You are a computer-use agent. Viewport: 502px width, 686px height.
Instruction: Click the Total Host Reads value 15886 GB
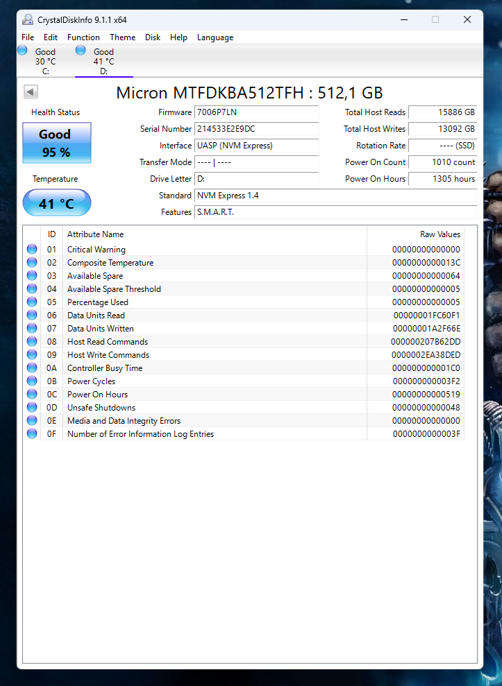(442, 112)
